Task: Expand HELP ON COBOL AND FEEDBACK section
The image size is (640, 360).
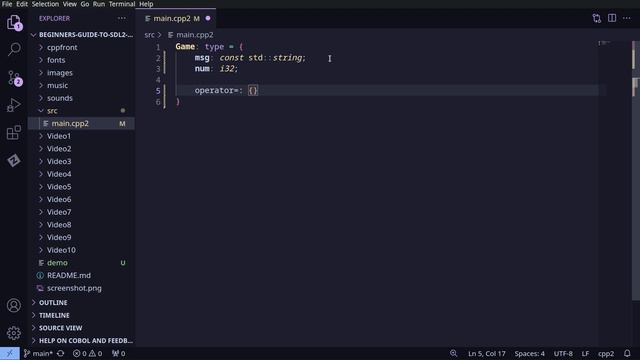Action: click(82, 340)
